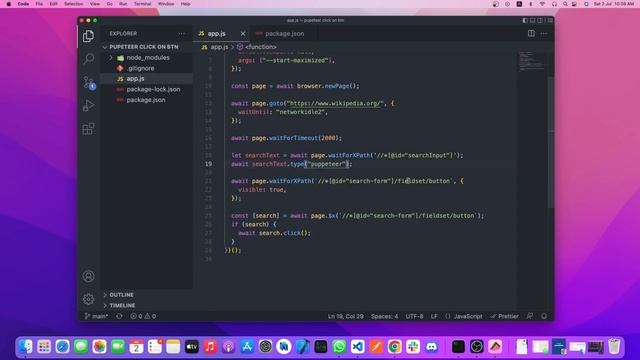Open the Window menu
Viewport: 640px width, 360px height.
pos(166,4)
